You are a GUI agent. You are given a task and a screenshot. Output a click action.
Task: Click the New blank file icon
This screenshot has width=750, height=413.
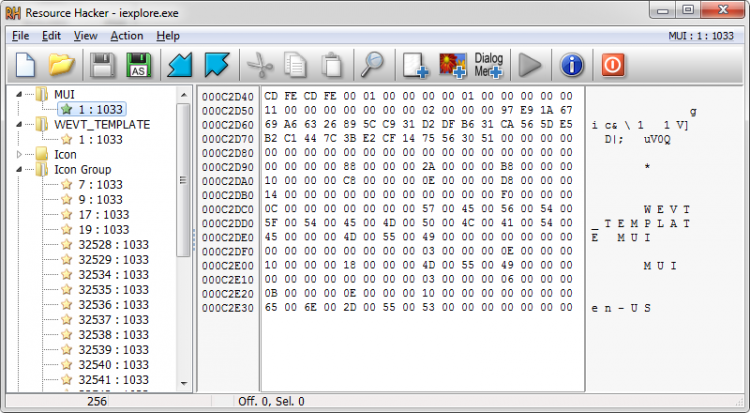25,65
